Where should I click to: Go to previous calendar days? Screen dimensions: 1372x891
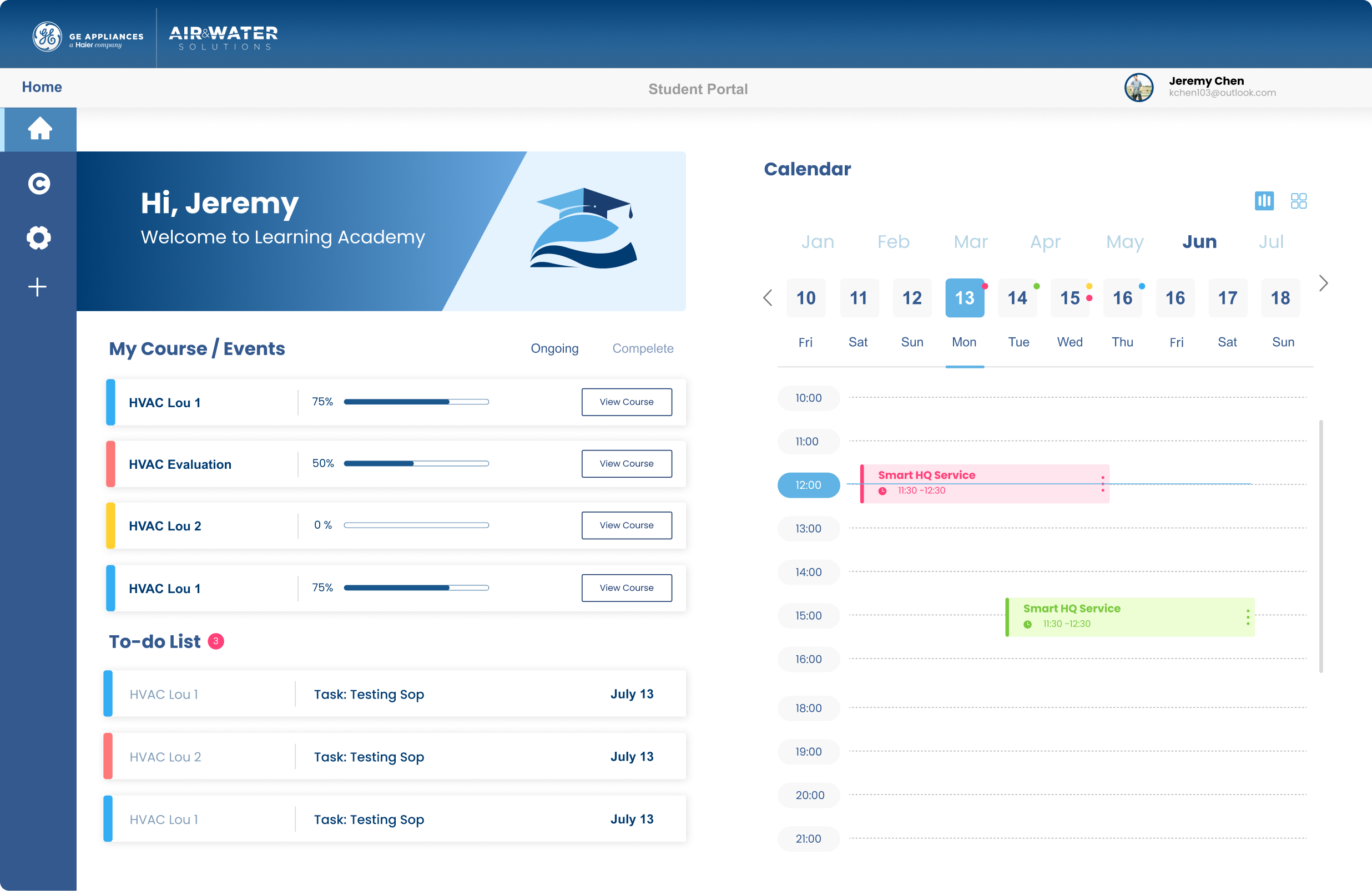point(767,297)
